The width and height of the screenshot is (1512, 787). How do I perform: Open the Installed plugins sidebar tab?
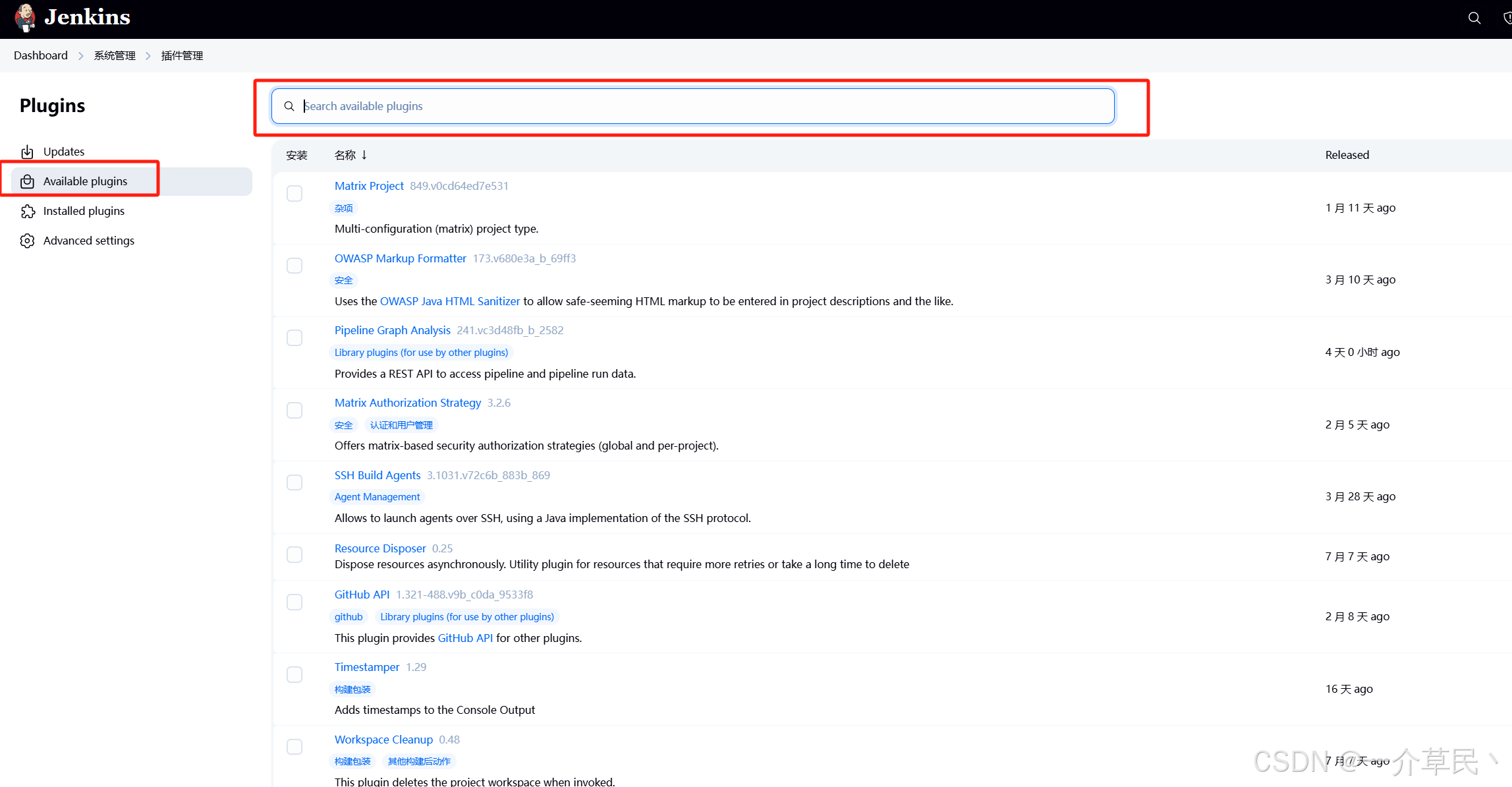(x=84, y=211)
